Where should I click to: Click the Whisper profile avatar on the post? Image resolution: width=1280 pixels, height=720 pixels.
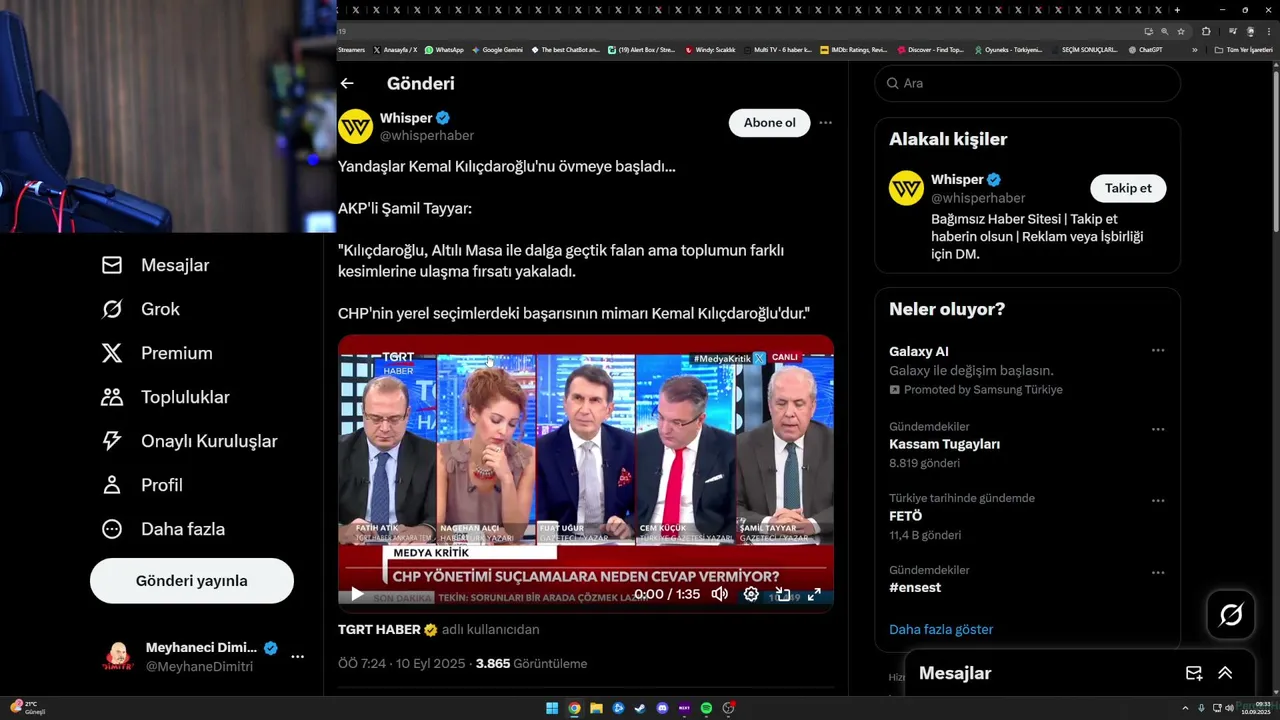355,127
